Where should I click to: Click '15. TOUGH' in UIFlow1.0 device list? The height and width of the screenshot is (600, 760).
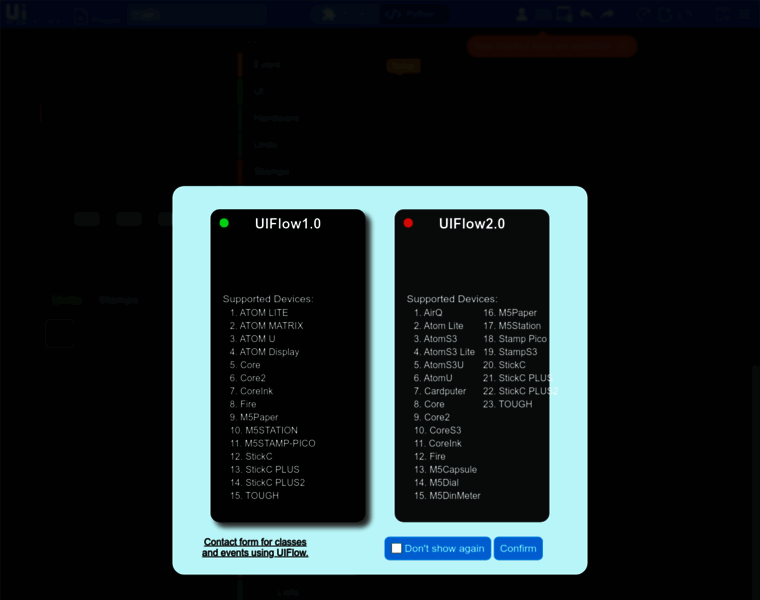(x=254, y=496)
